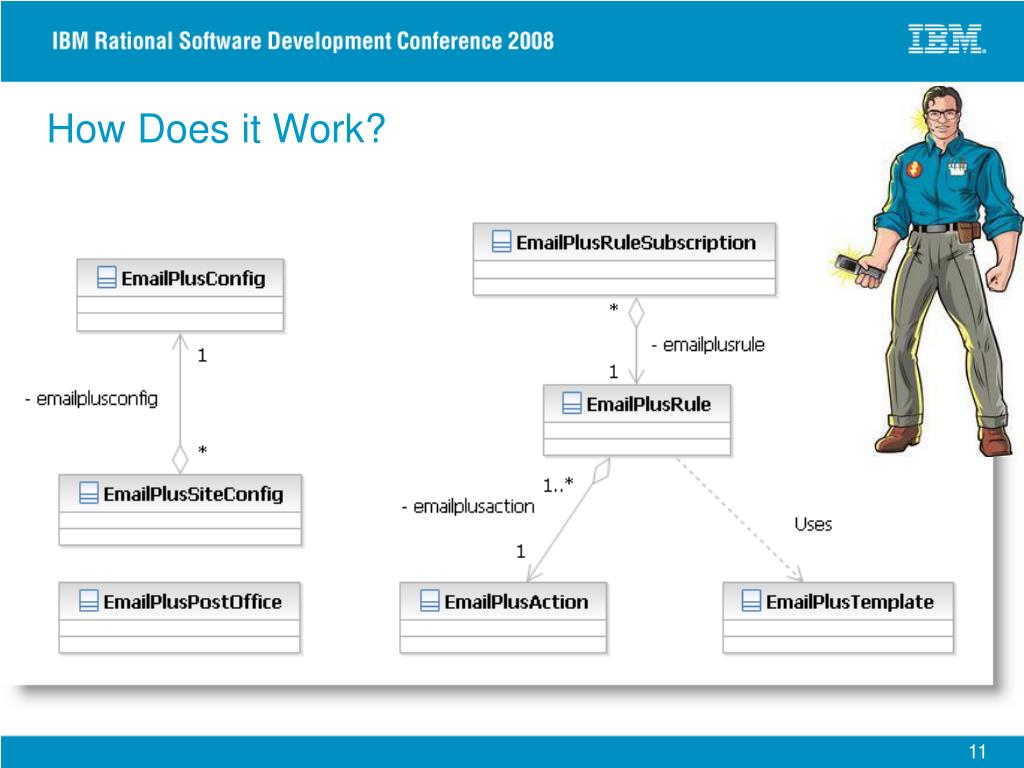The width and height of the screenshot is (1024, 768).
Task: Click the class icon beside EmailPlusConfig
Action: click(x=106, y=278)
